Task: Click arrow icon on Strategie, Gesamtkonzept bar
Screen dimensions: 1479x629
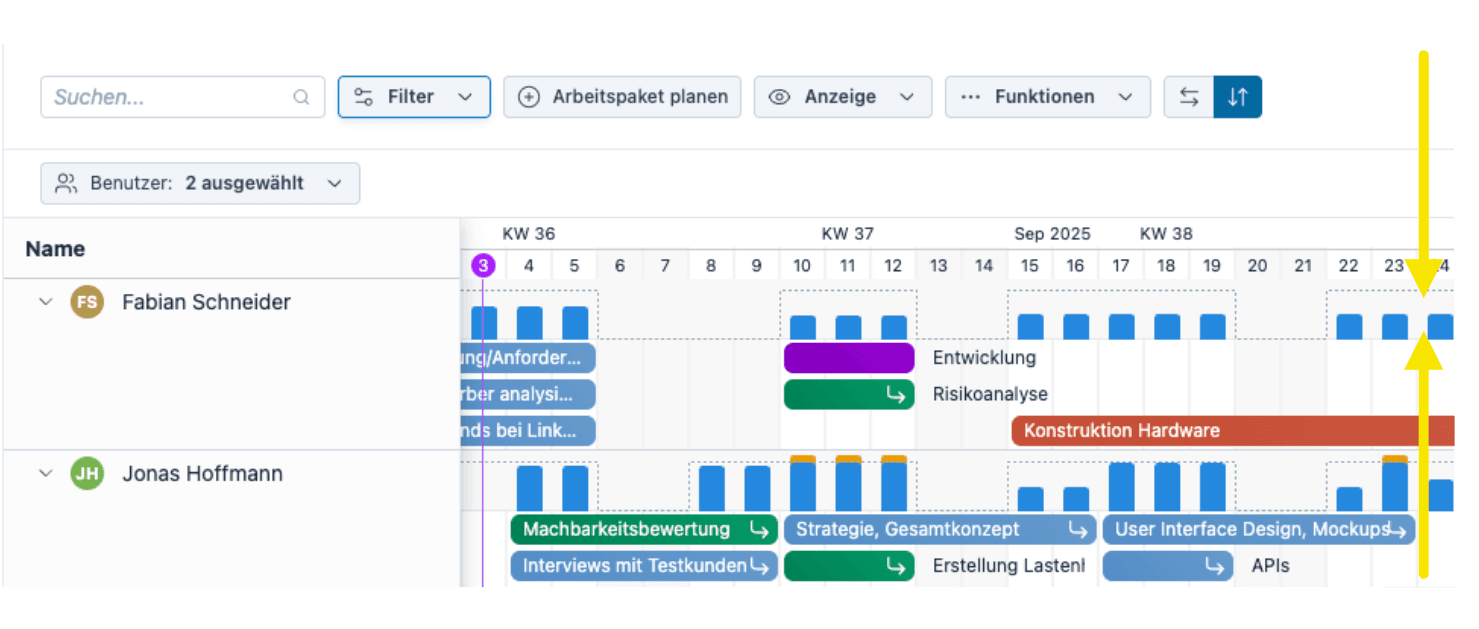Action: click(1078, 530)
